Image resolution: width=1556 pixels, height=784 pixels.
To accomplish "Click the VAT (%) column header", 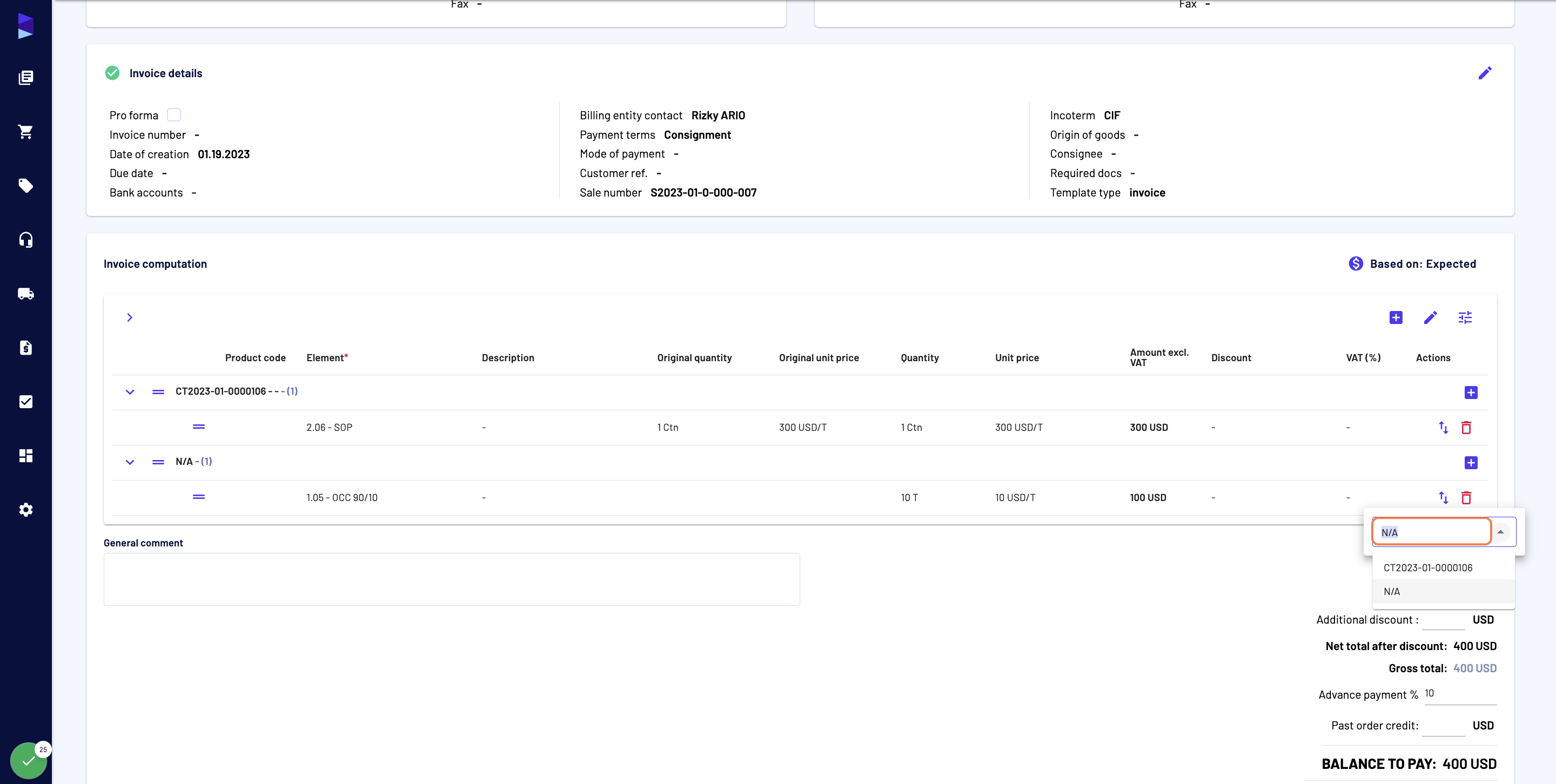I will 1363,358.
